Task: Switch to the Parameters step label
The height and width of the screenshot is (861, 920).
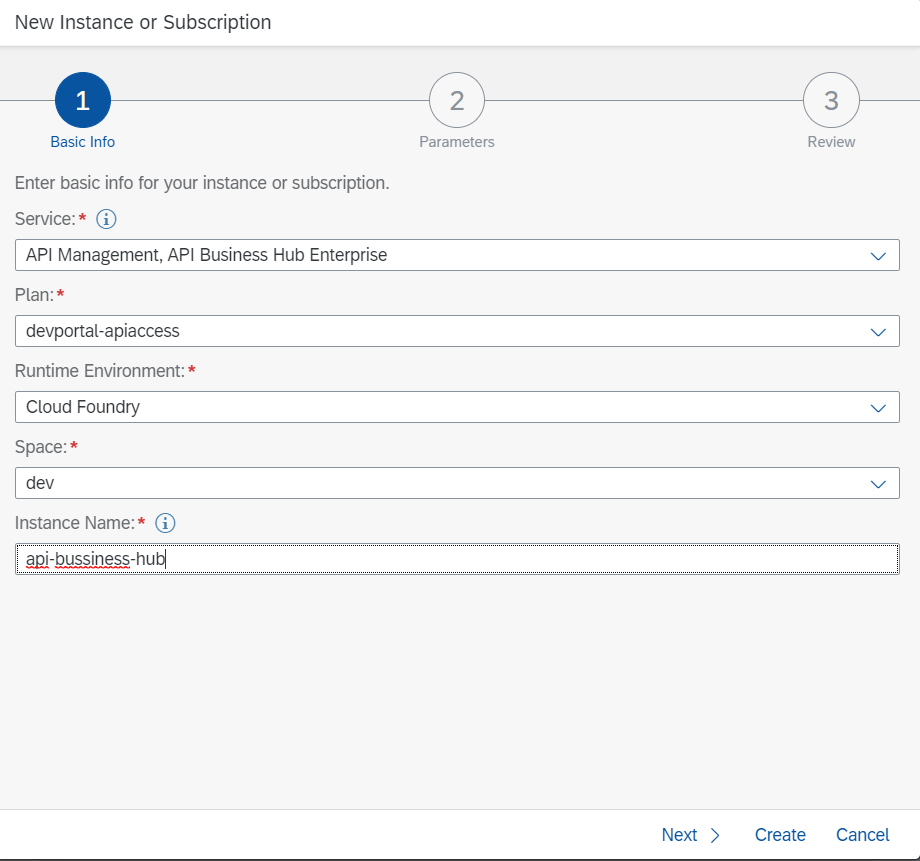Action: coord(457,142)
